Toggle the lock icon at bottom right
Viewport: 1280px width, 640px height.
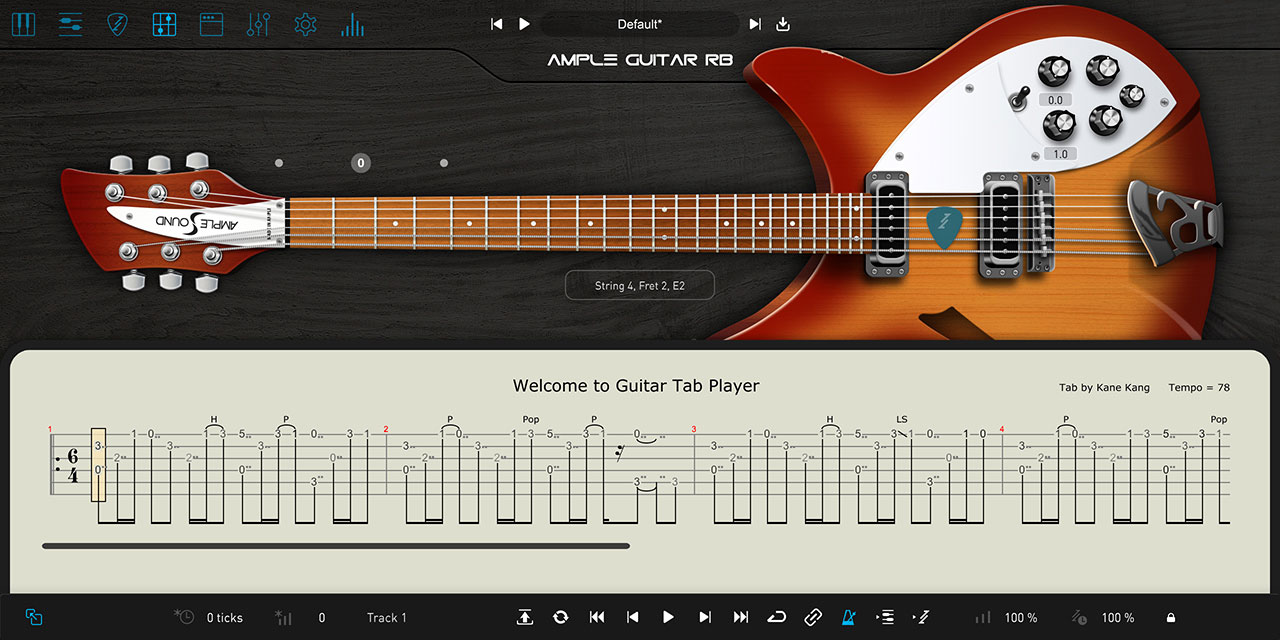click(1170, 618)
